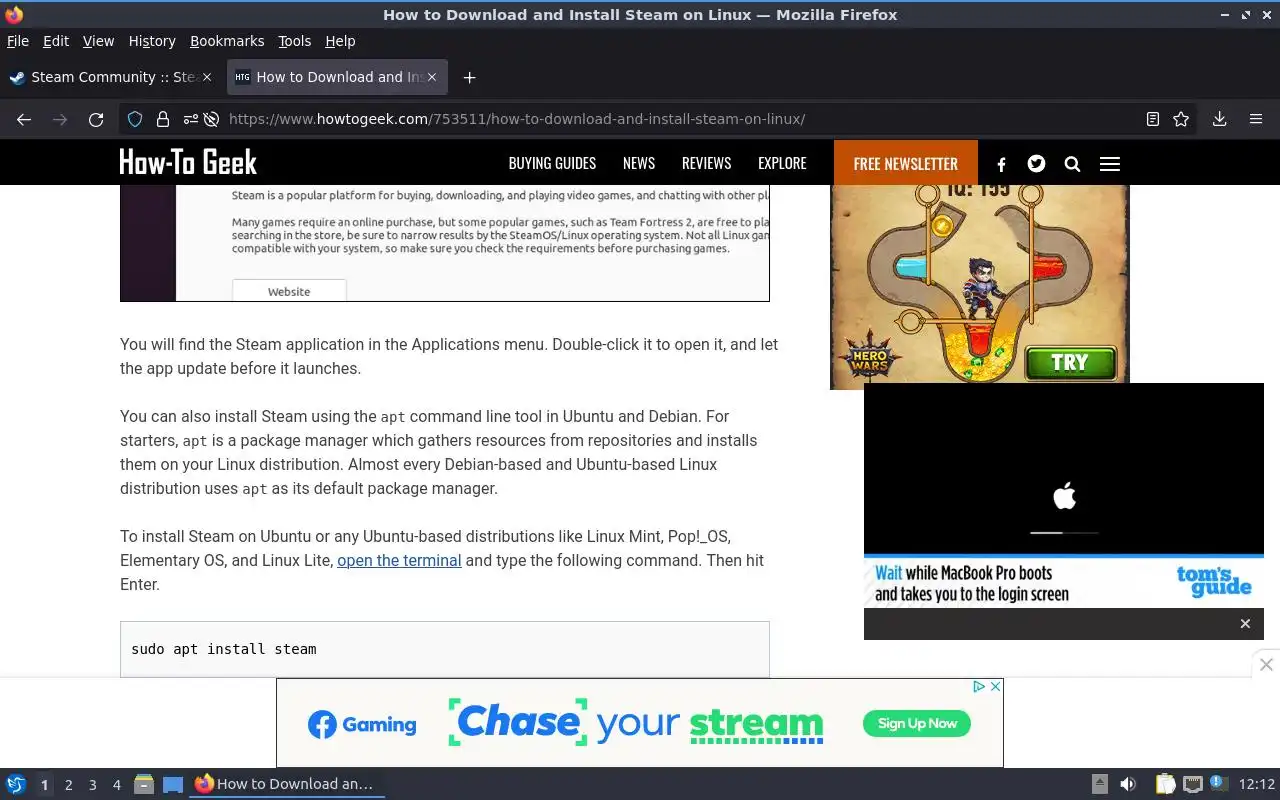
Task: Click the update notifier tray icon
Action: click(1218, 783)
